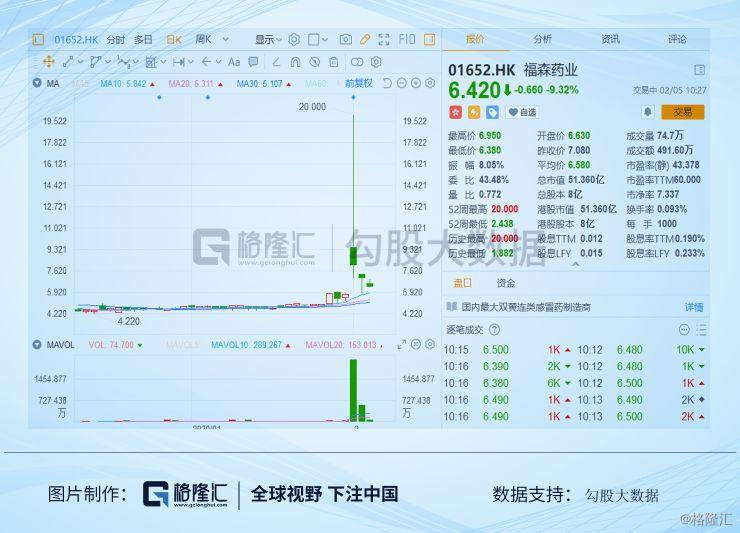Open MA indicator settings gear

(430, 83)
